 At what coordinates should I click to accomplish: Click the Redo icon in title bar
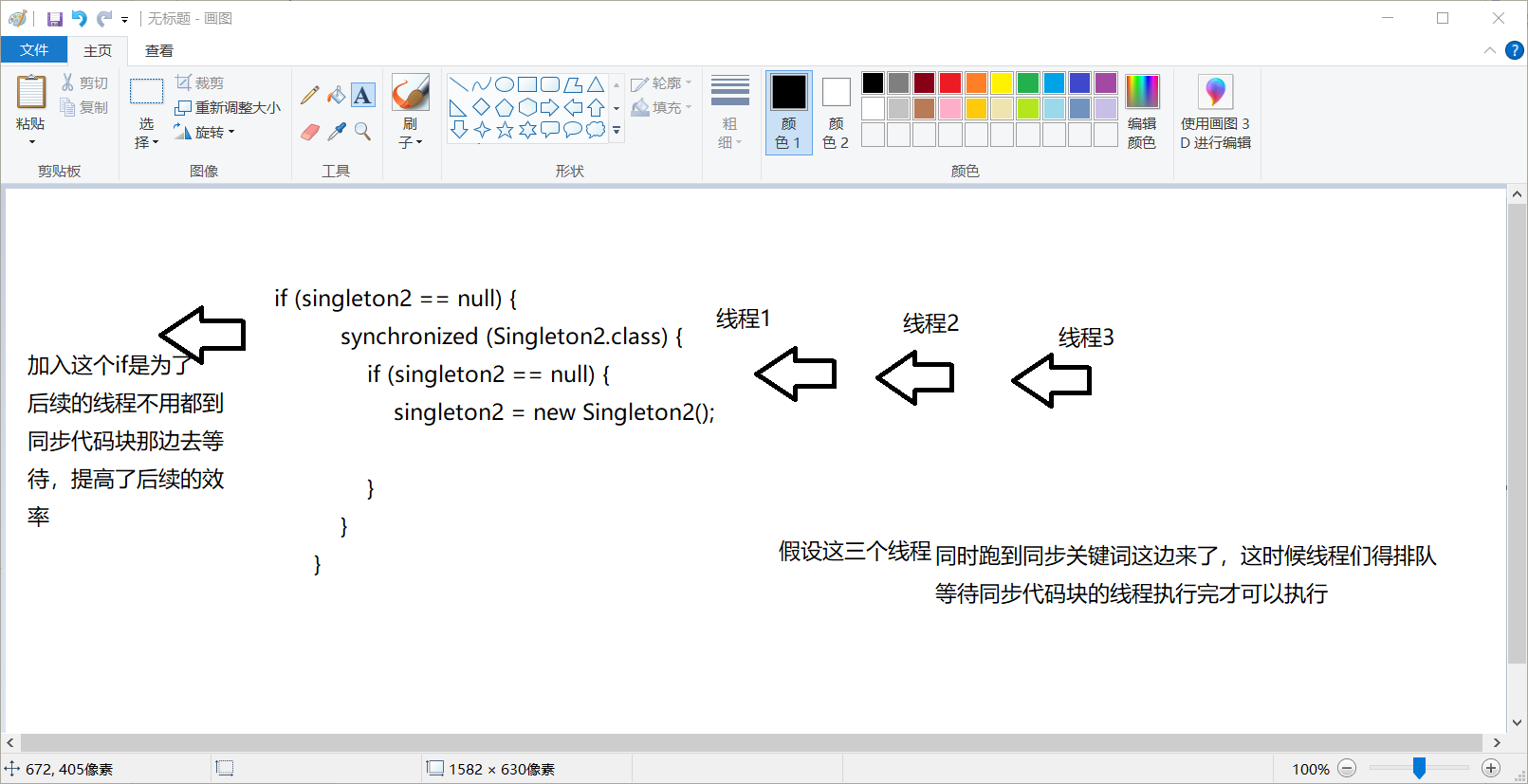103,18
